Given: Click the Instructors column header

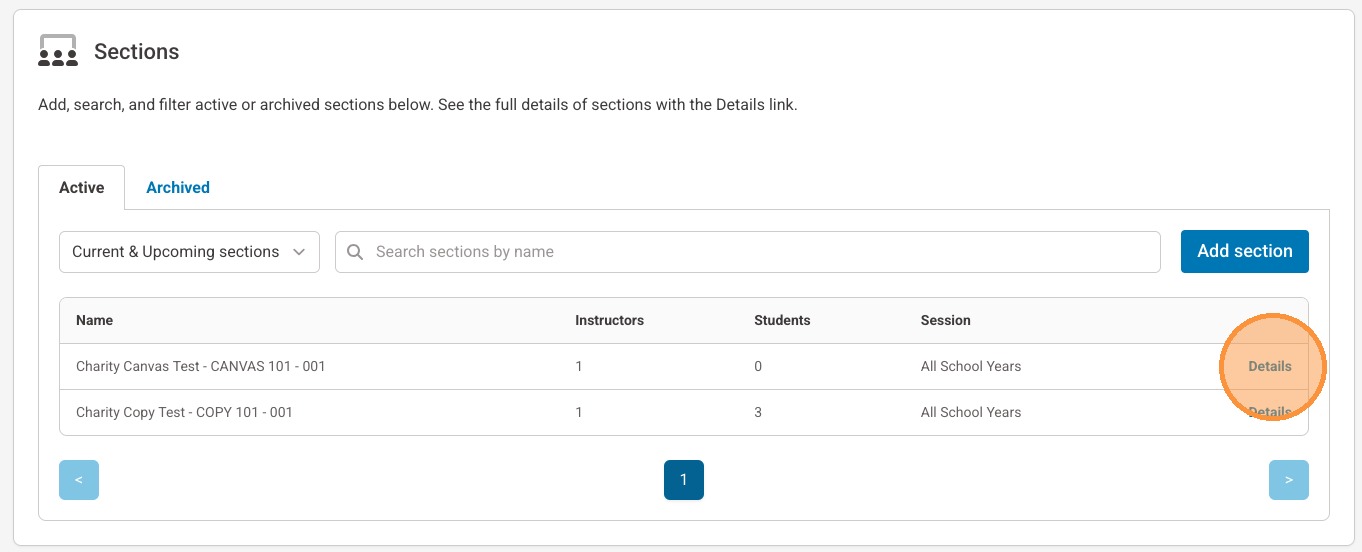Looking at the screenshot, I should coord(609,320).
